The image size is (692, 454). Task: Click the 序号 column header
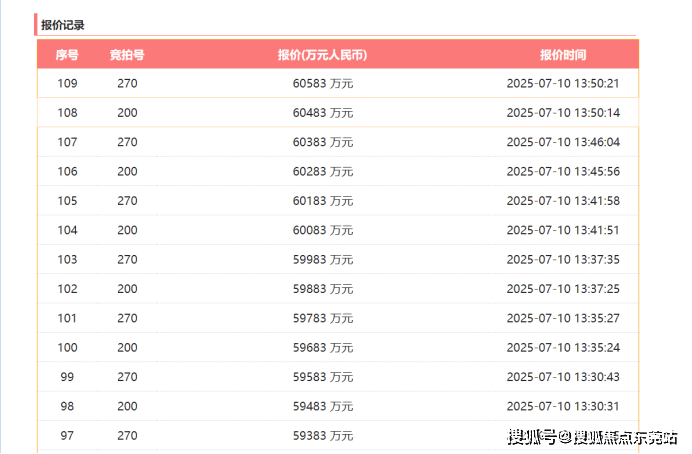point(67,55)
